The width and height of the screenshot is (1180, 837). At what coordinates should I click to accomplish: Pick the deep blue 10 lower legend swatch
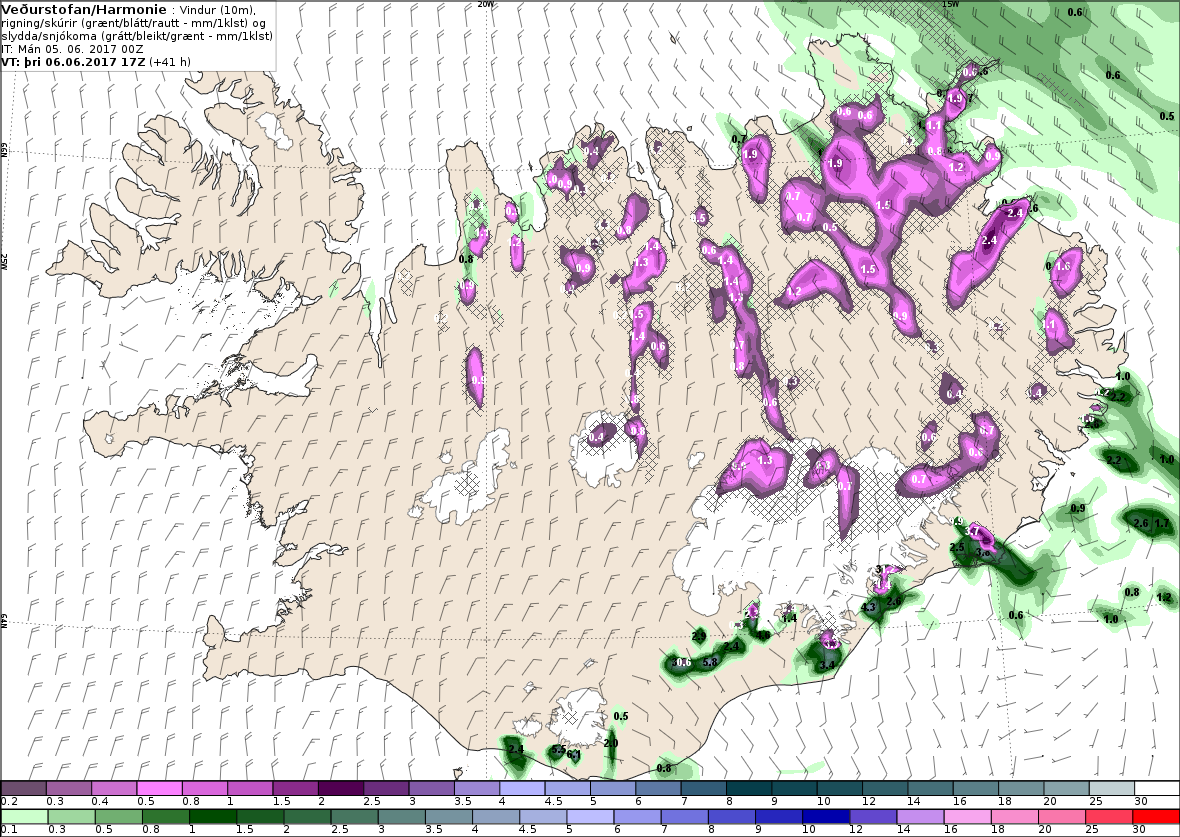pyautogui.click(x=826, y=817)
